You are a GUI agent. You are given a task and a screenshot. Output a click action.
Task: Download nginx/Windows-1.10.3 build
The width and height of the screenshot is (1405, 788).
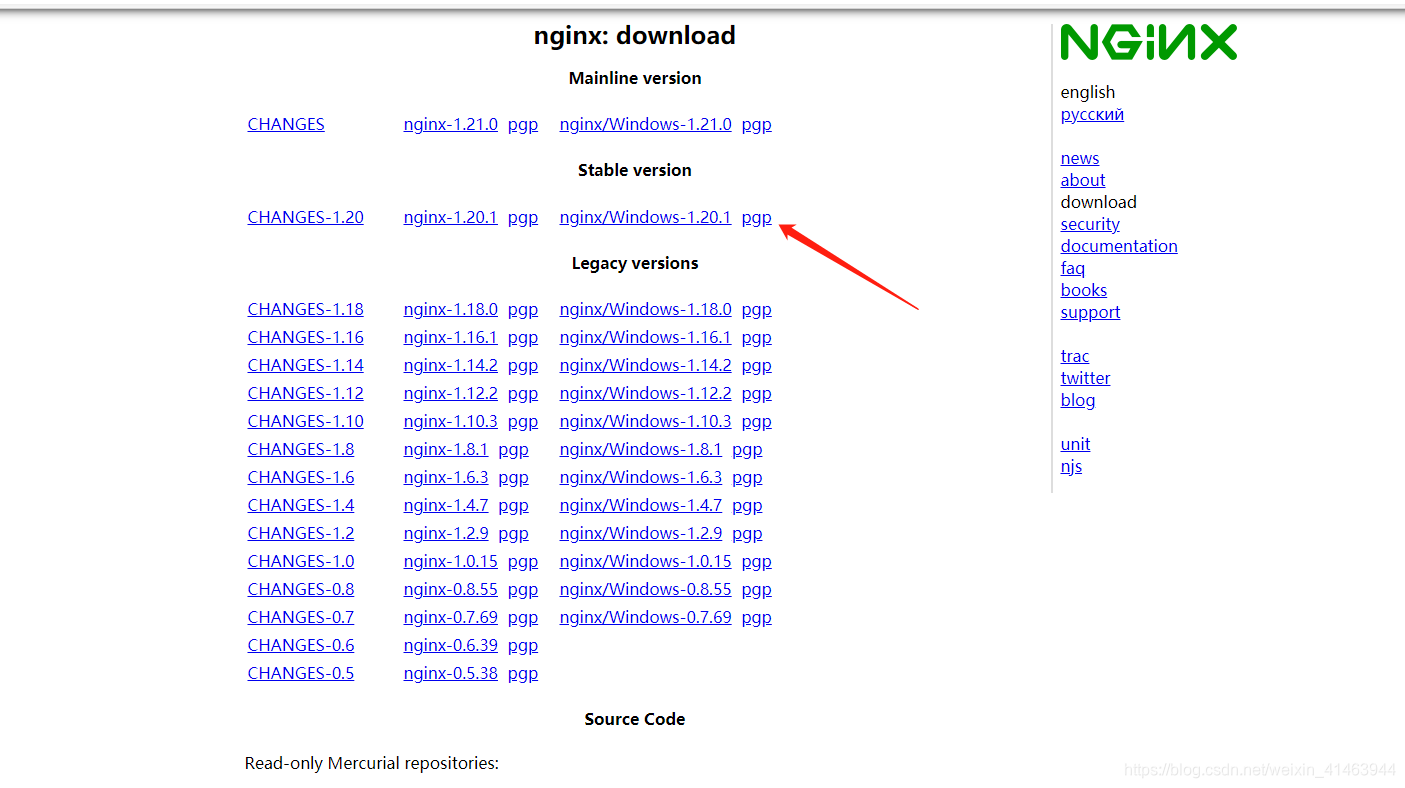click(x=645, y=421)
